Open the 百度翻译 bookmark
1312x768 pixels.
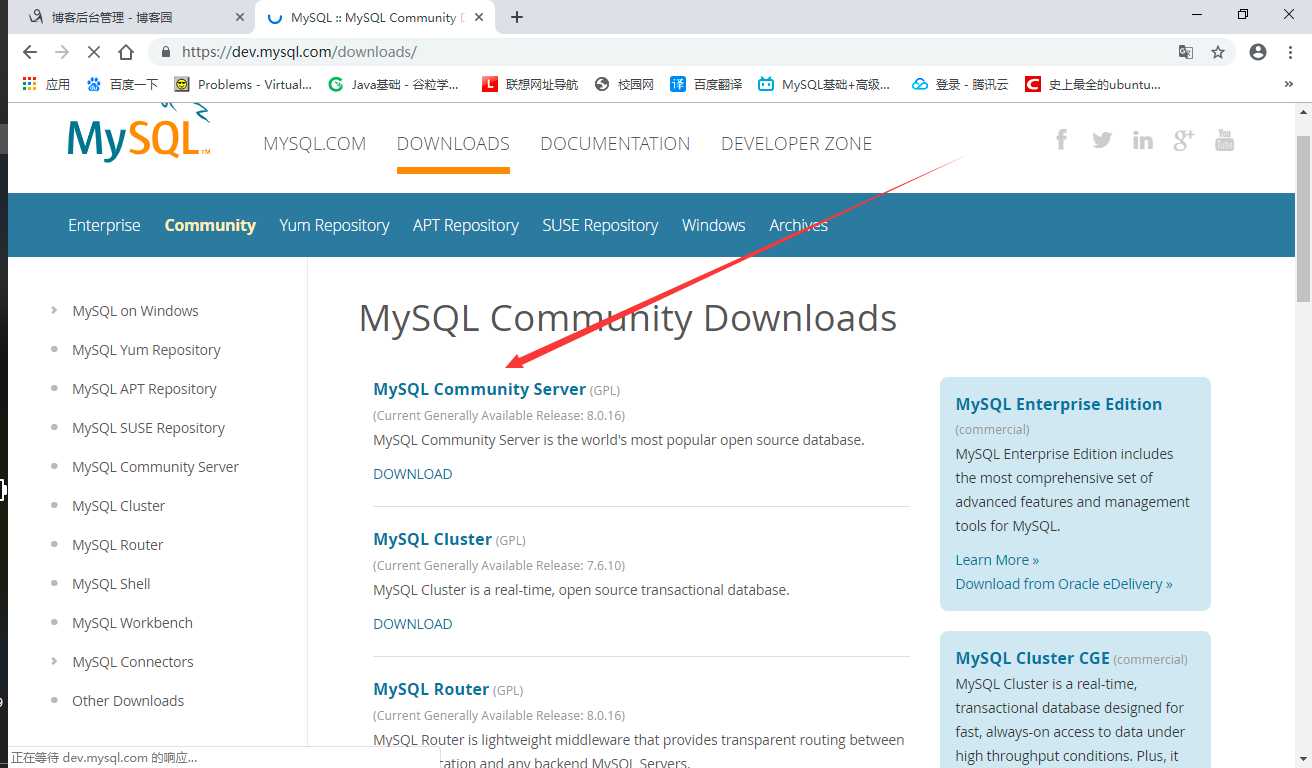click(706, 84)
